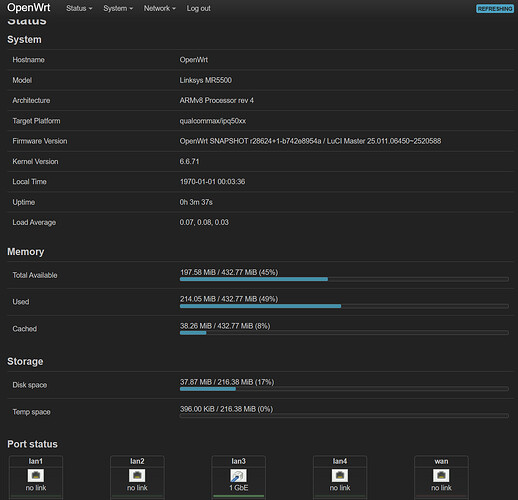518x500 pixels.
Task: Click the Disk space usage bar
Action: [344, 389]
